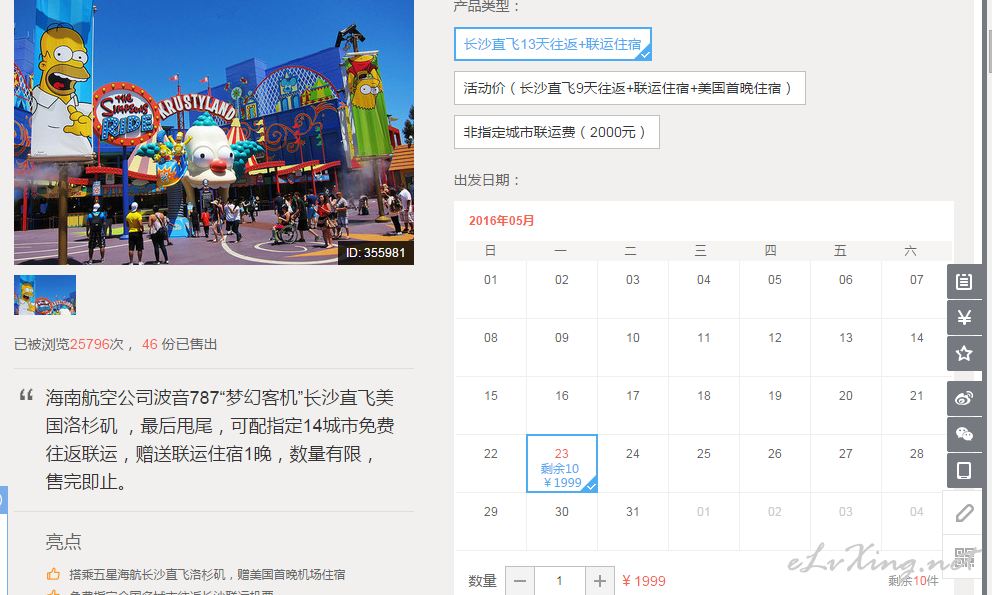Click the 日 weekday column header
The height and width of the screenshot is (595, 992).
tap(491, 251)
